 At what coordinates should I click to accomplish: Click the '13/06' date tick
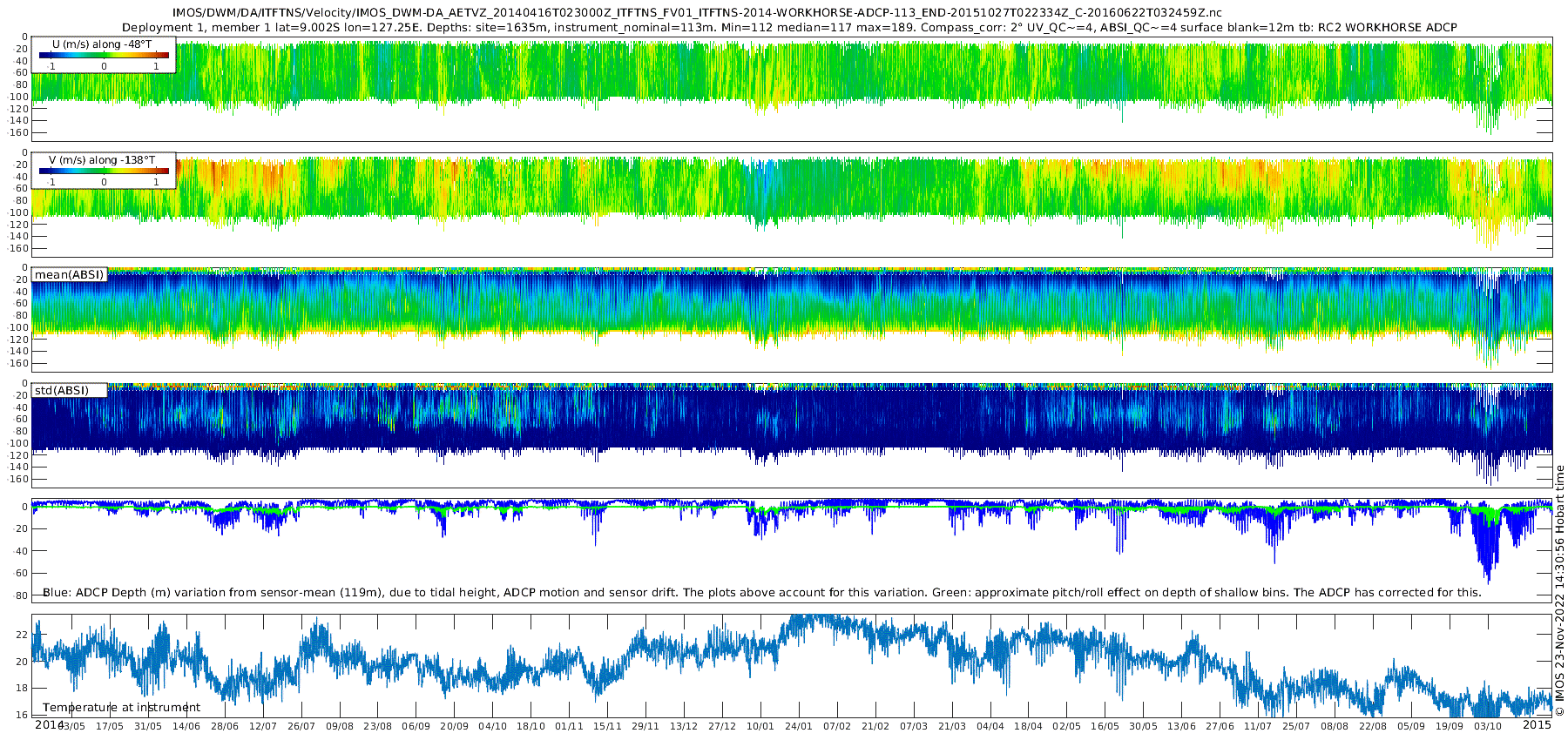(x=1183, y=727)
